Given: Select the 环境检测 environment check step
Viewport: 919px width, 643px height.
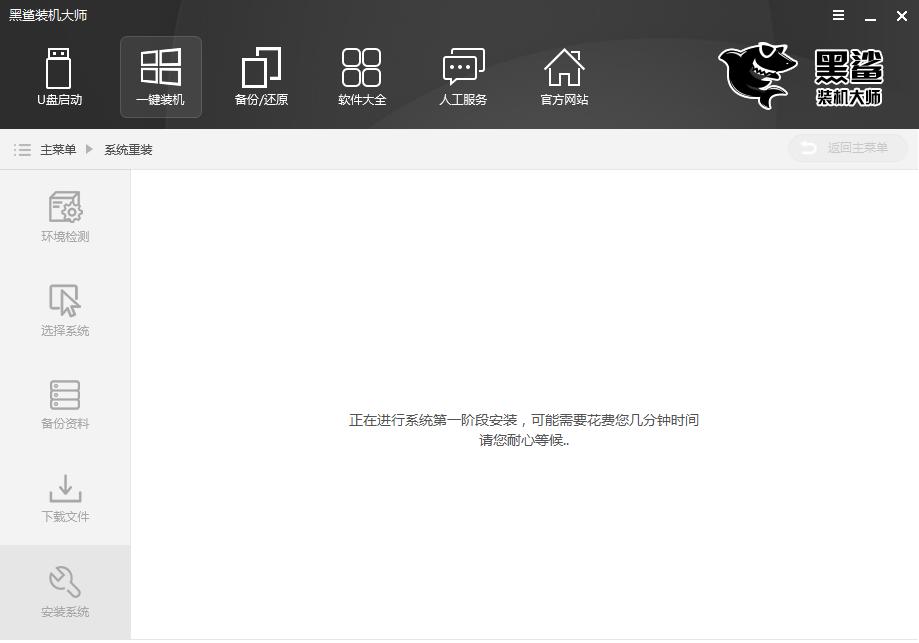Looking at the screenshot, I should [64, 215].
